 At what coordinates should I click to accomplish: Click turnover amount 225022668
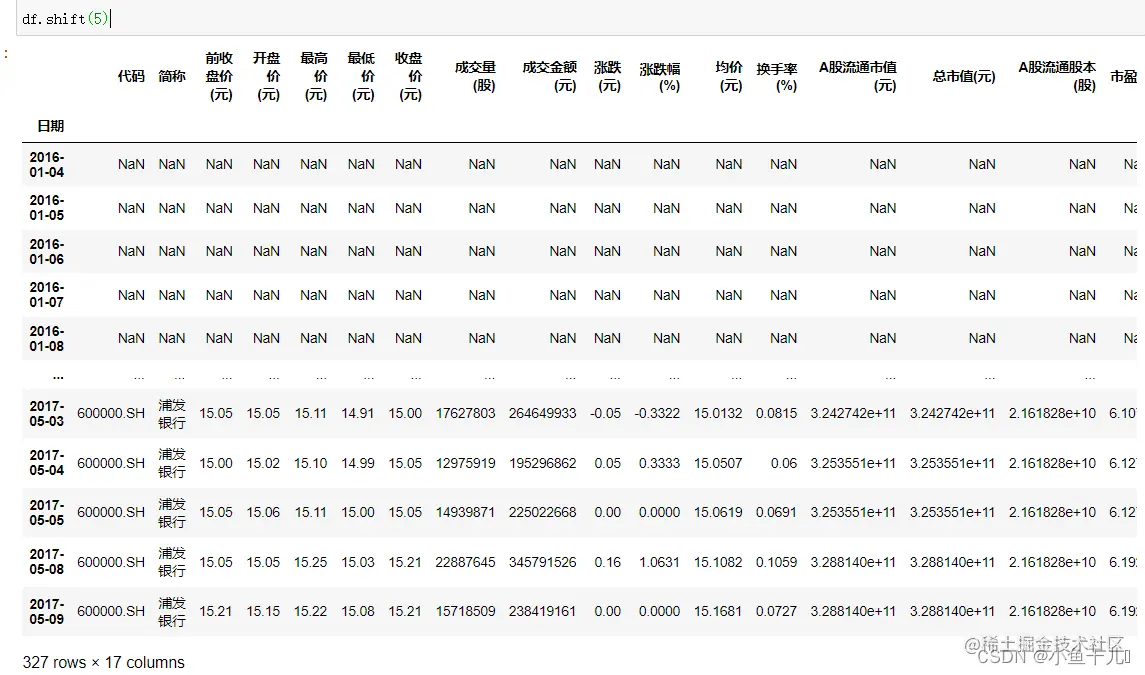coord(543,512)
